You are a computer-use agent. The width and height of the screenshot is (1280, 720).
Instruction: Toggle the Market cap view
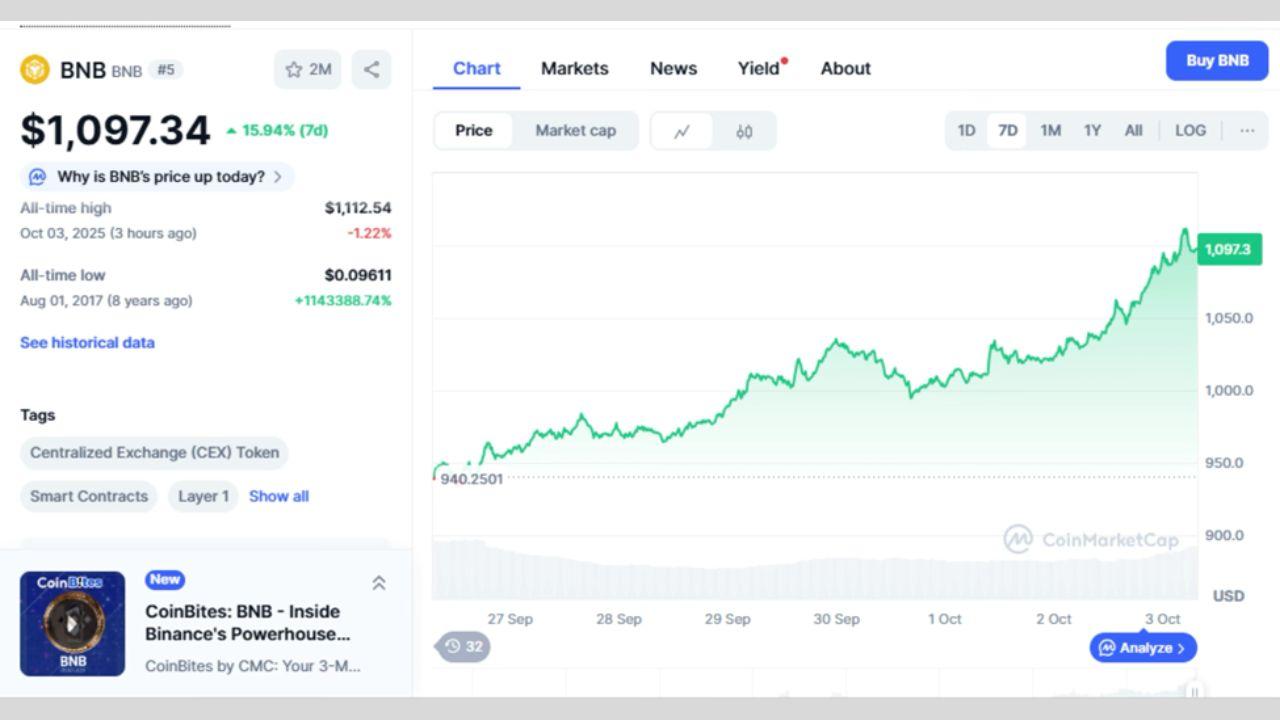(x=576, y=131)
